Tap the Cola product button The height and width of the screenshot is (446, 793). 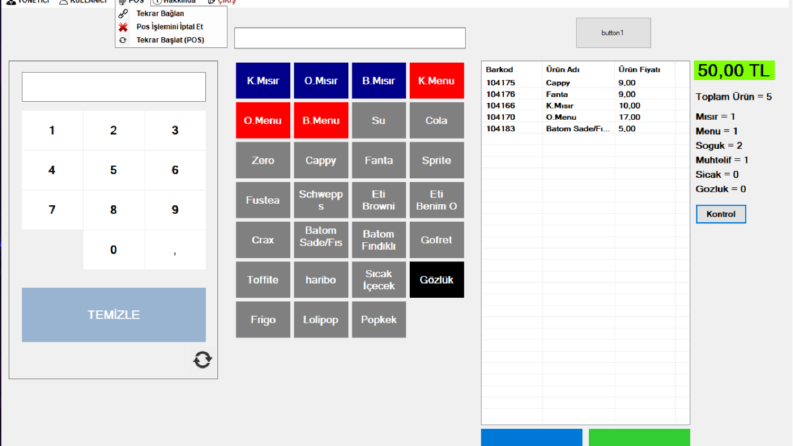coord(436,120)
